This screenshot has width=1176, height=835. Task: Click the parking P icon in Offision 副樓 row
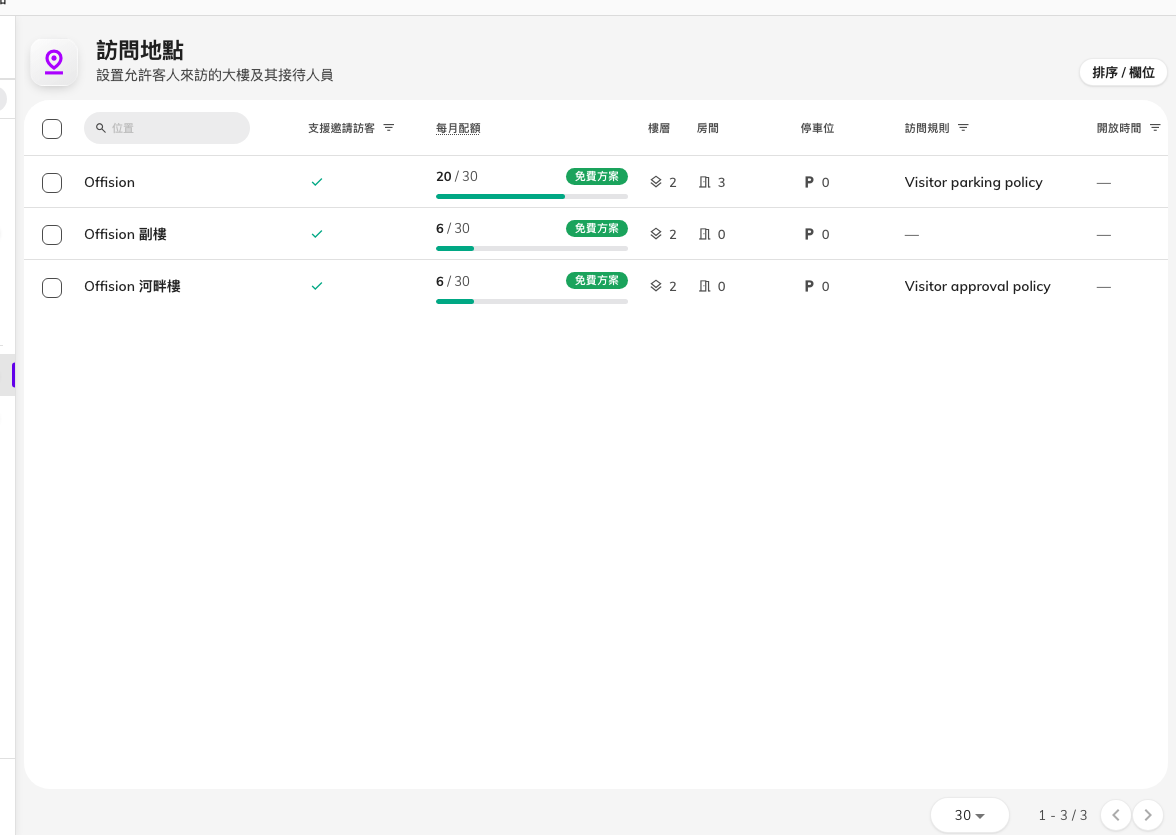pyautogui.click(x=809, y=234)
